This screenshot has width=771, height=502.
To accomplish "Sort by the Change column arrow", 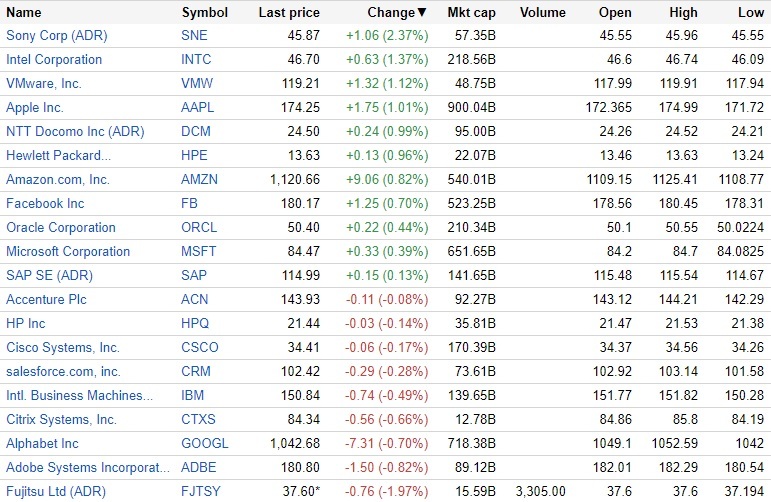I will (421, 13).
